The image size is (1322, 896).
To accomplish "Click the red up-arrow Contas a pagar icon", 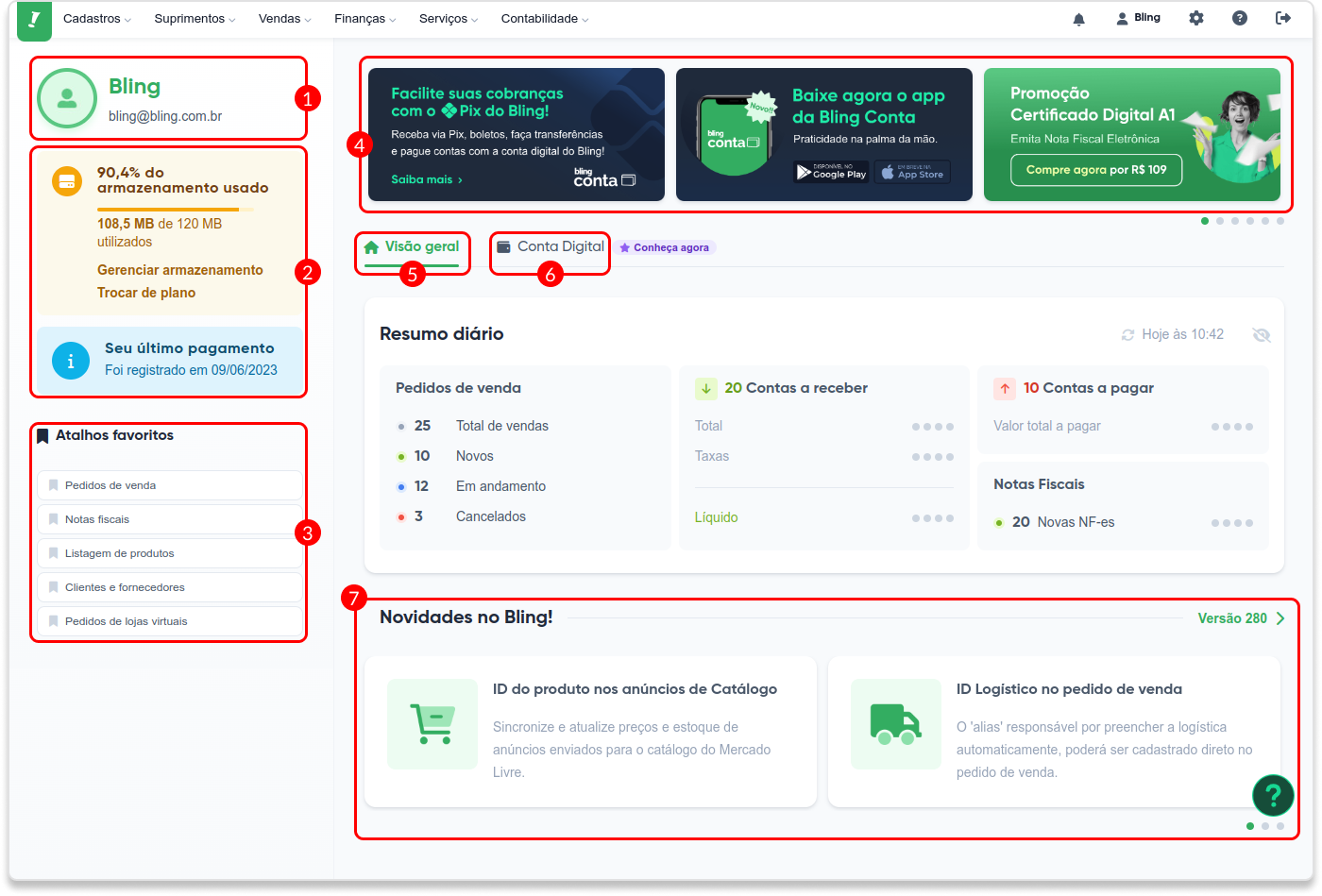I will 1005,388.
